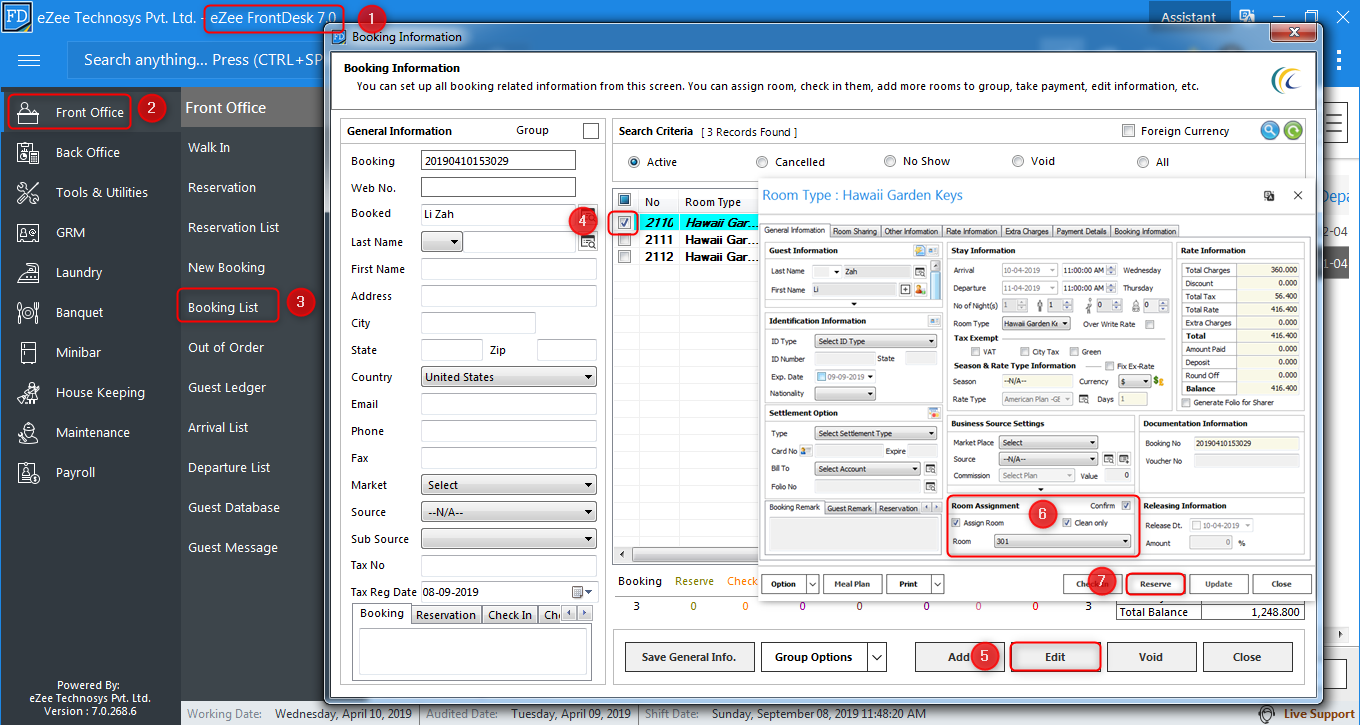
Task: Open Guest Ledger in Front Office menu
Action: tap(227, 387)
